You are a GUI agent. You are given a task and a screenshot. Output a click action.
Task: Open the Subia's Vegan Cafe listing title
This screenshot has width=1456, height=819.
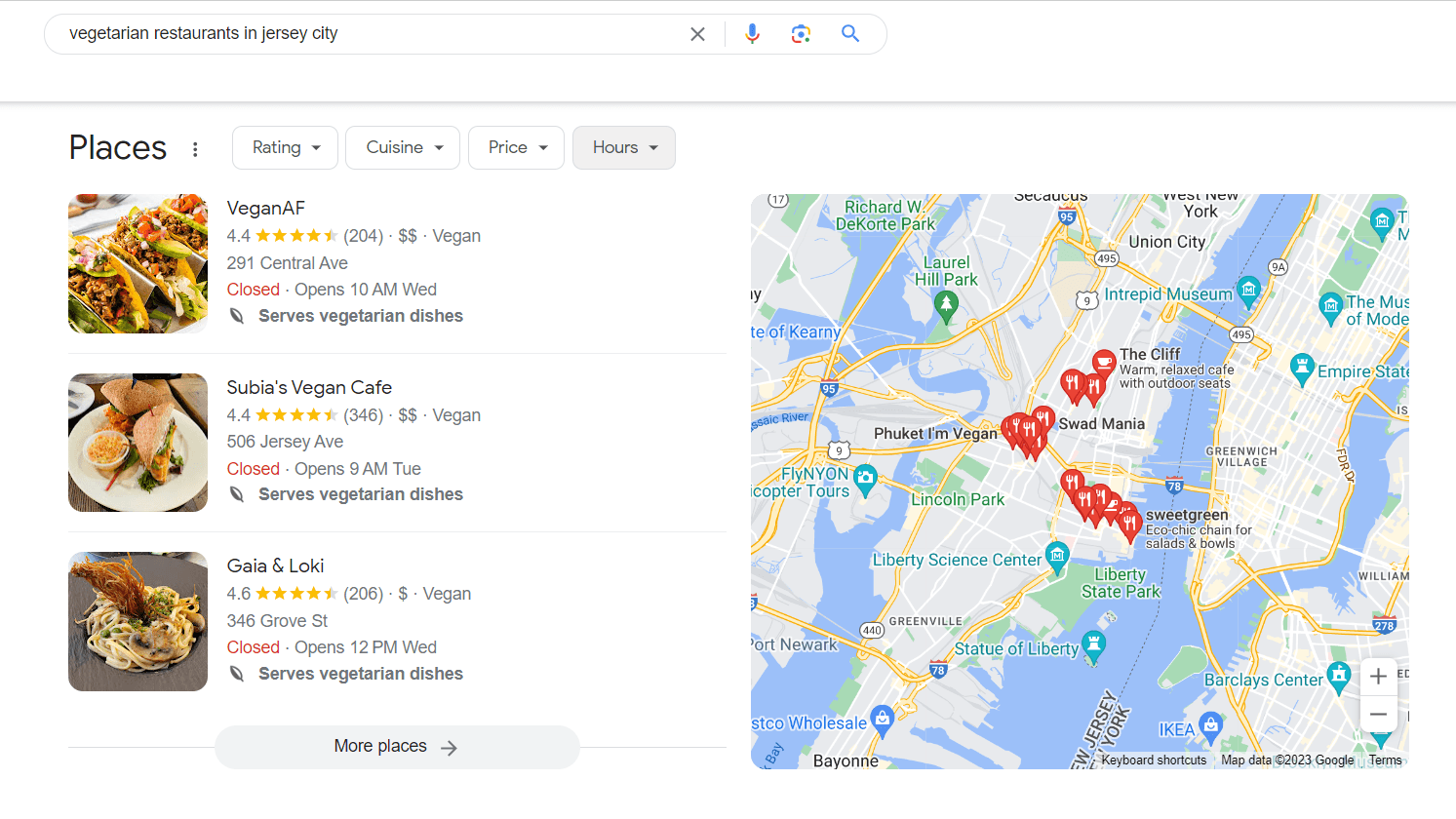pyautogui.click(x=309, y=387)
